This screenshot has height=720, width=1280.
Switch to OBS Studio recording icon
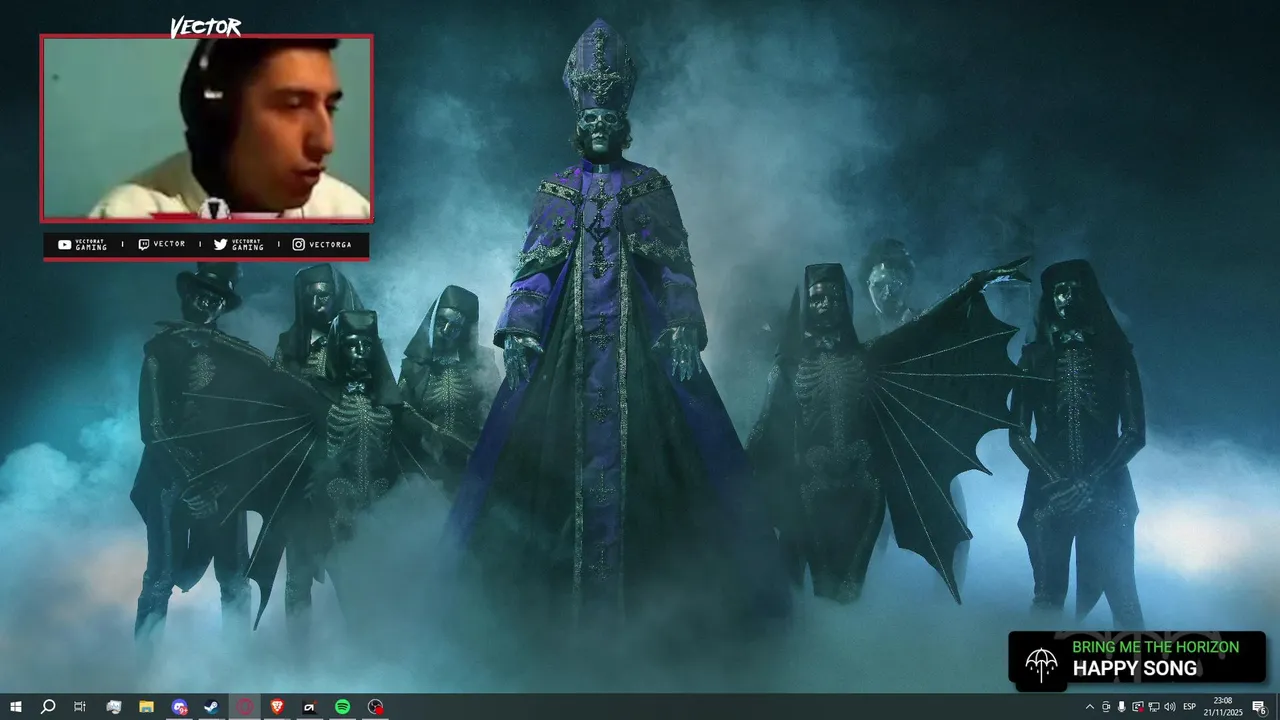point(375,707)
